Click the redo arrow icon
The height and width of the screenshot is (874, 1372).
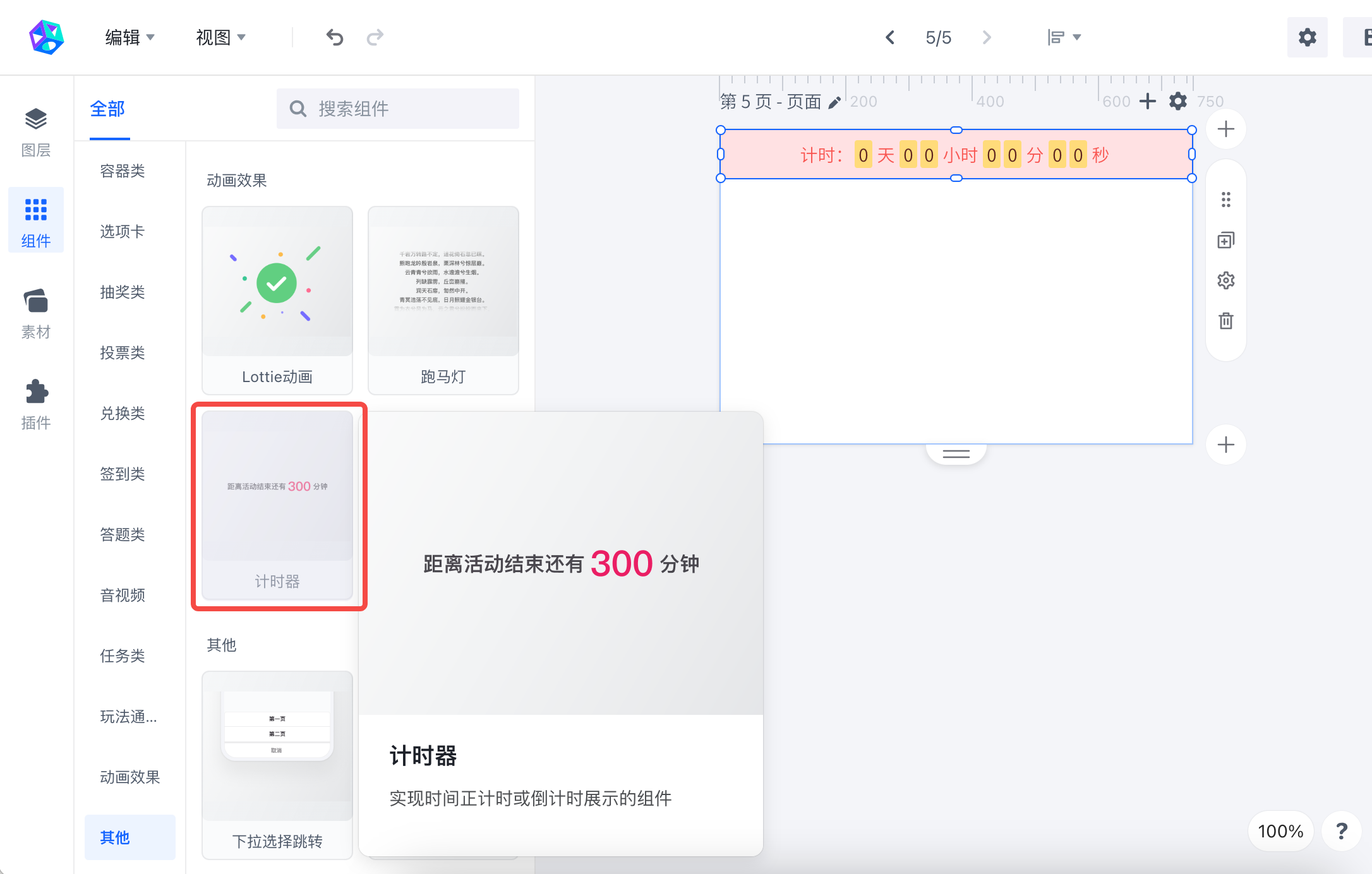[x=375, y=38]
